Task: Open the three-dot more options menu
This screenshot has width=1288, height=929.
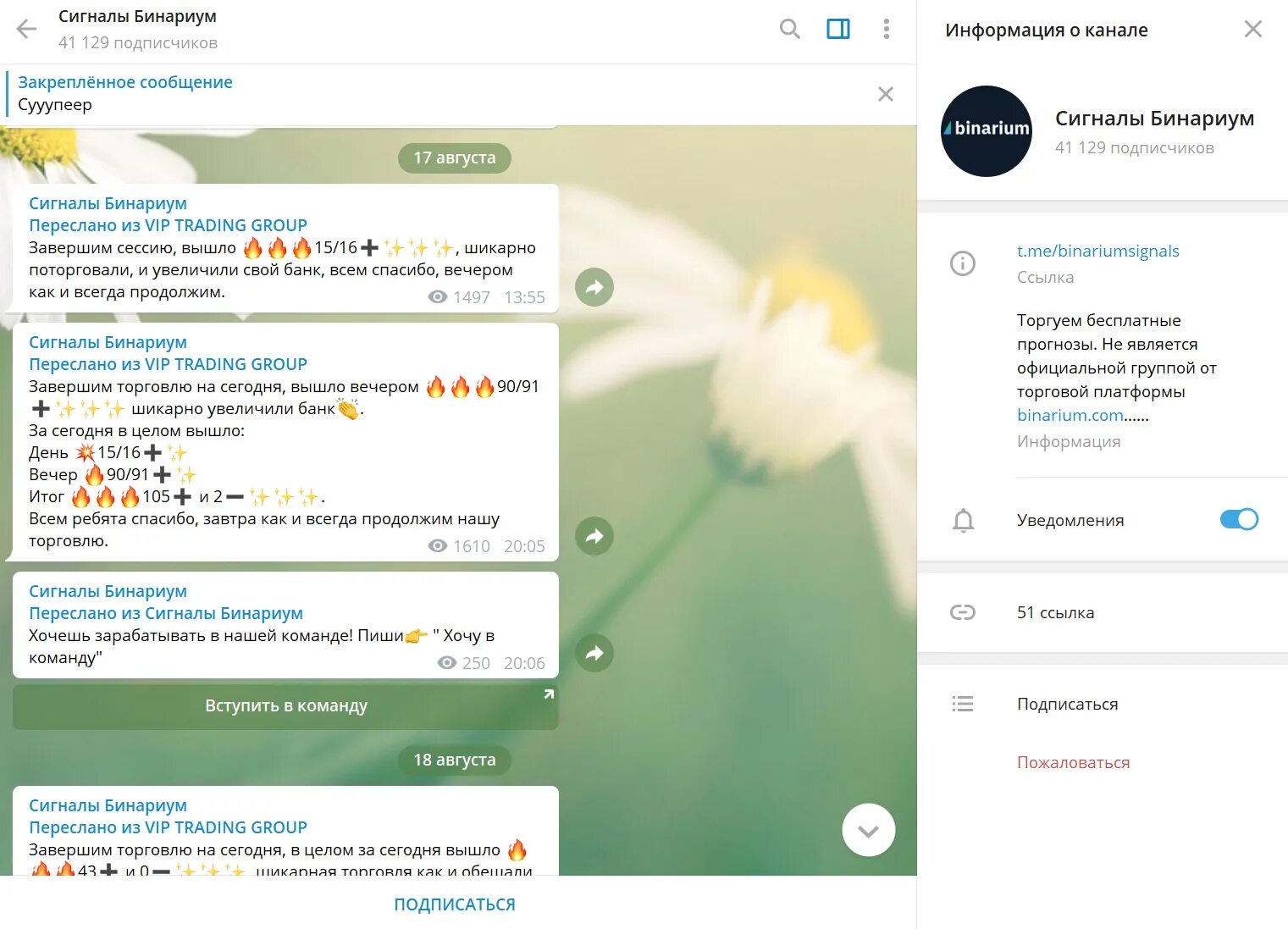Action: 887,30
